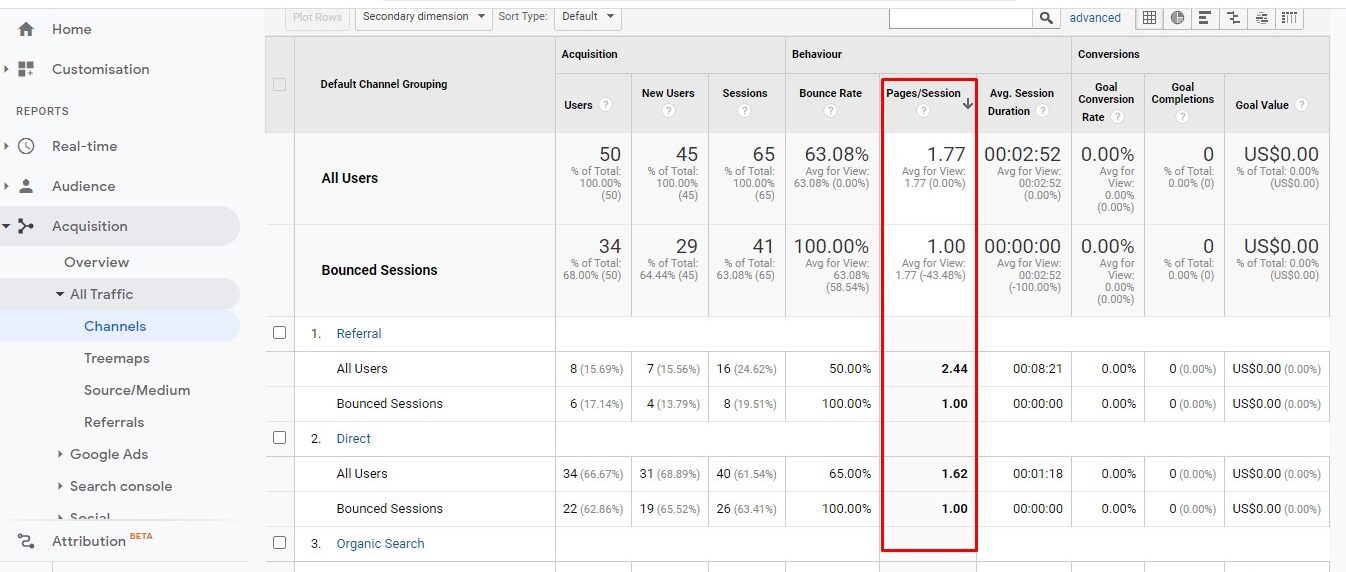Open the Home icon in sidebar
The height and width of the screenshot is (572, 1346).
[x=26, y=29]
